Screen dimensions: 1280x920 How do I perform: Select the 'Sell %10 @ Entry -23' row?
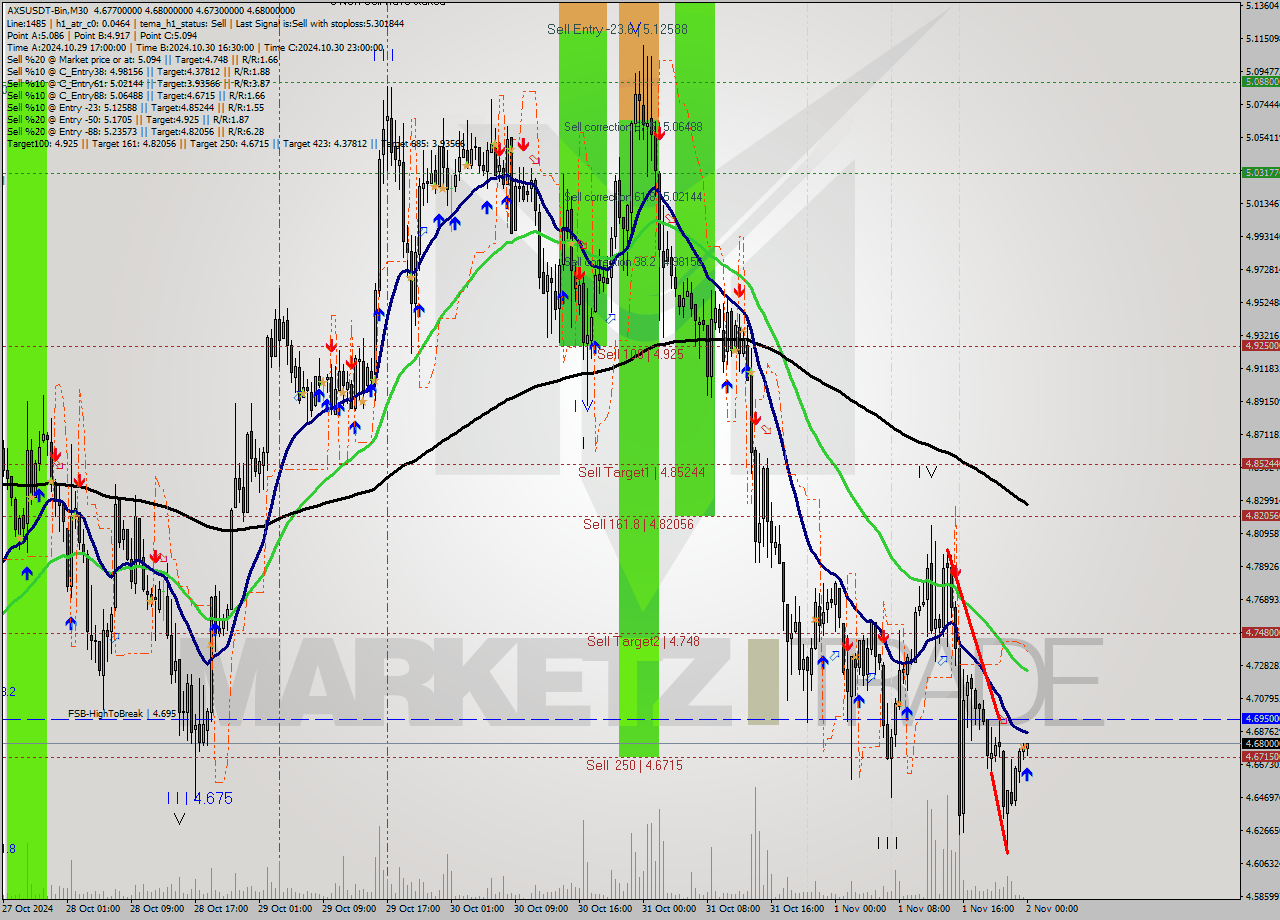coord(135,107)
